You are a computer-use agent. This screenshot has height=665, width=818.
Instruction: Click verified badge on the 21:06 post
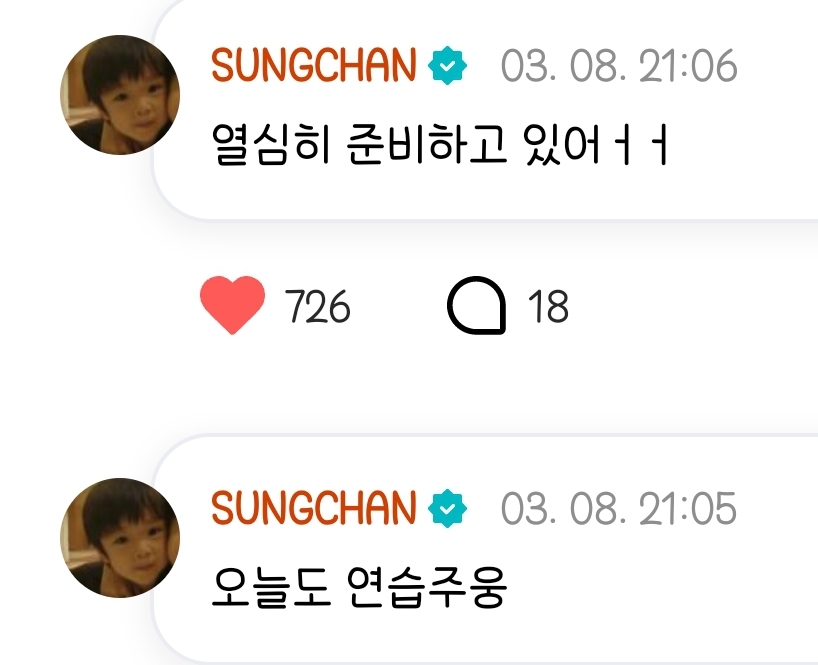coord(448,65)
